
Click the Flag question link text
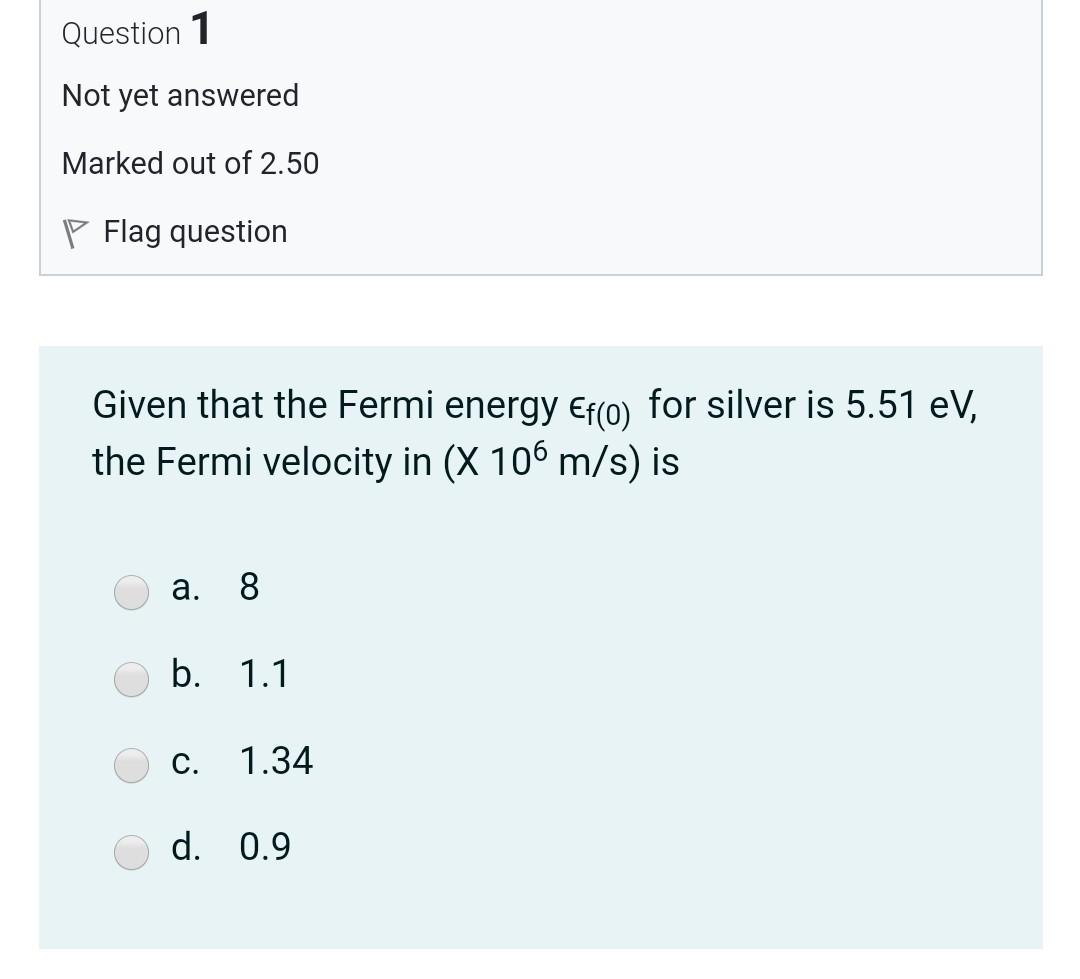(x=196, y=232)
